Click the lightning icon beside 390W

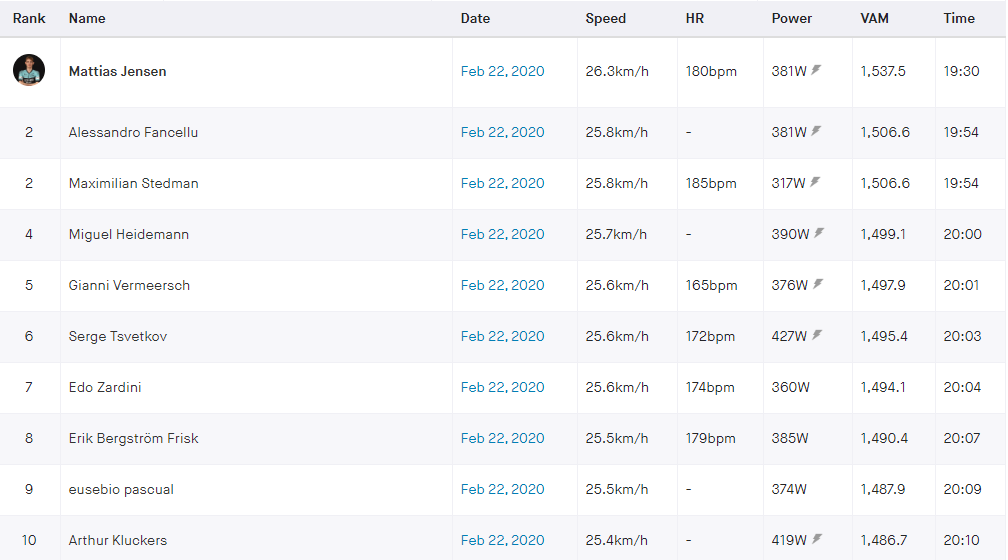pos(819,234)
